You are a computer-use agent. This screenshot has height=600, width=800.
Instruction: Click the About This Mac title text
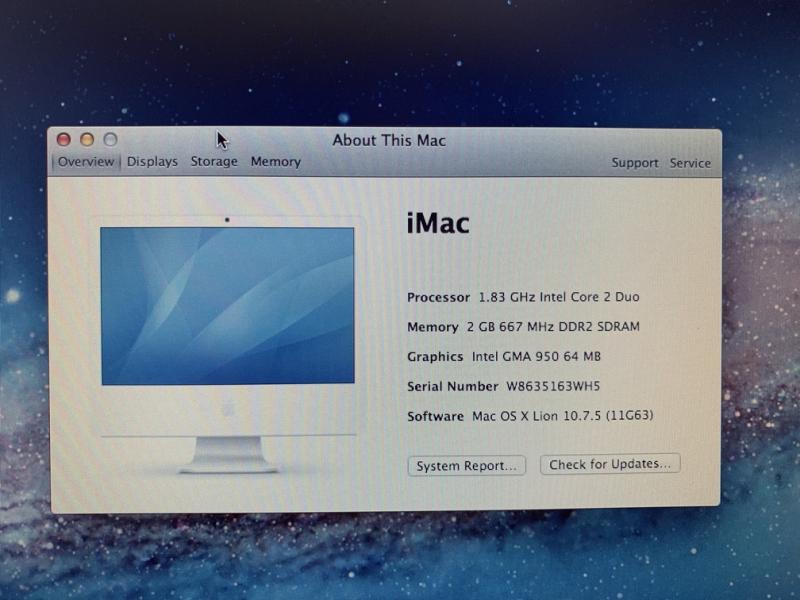pos(389,140)
